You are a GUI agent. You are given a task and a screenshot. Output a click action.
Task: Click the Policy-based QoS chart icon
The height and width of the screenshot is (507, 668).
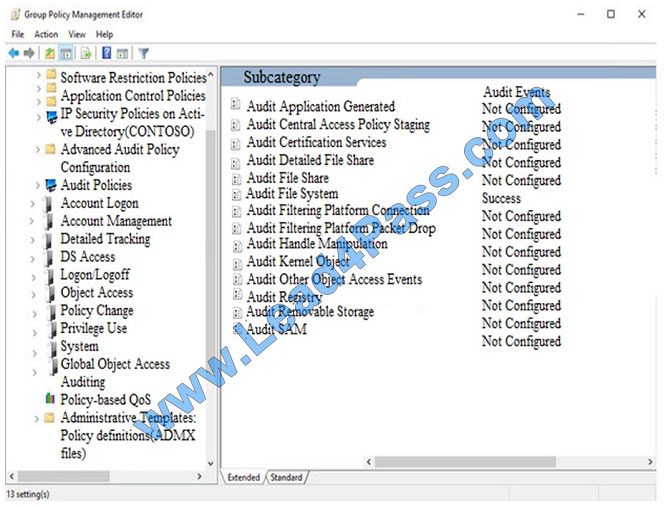click(50, 398)
